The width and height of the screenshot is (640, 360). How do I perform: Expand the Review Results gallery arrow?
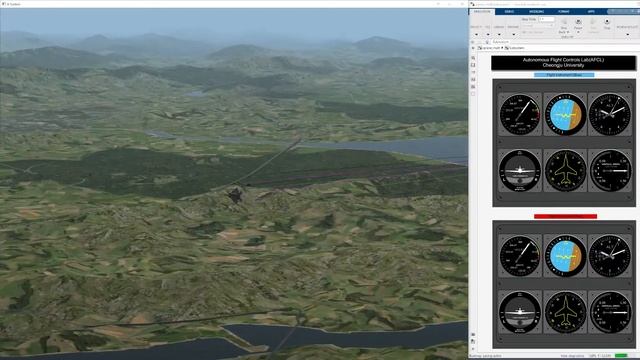(x=628, y=34)
